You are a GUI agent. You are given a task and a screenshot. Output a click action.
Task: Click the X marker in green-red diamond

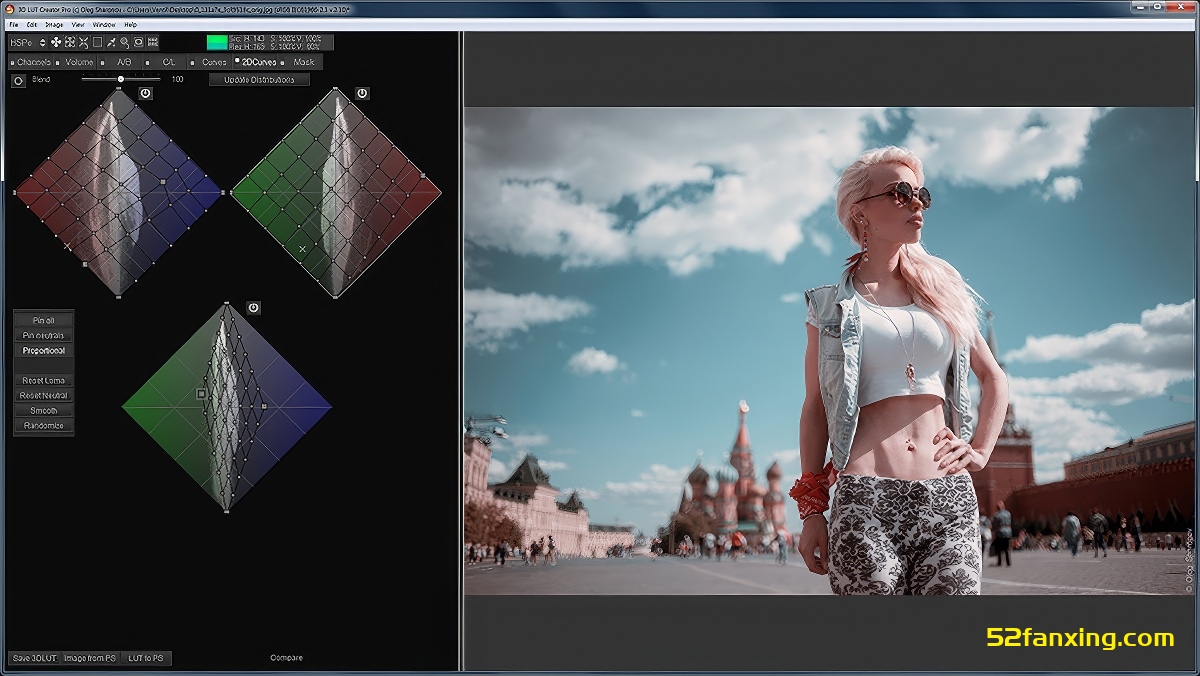click(302, 248)
